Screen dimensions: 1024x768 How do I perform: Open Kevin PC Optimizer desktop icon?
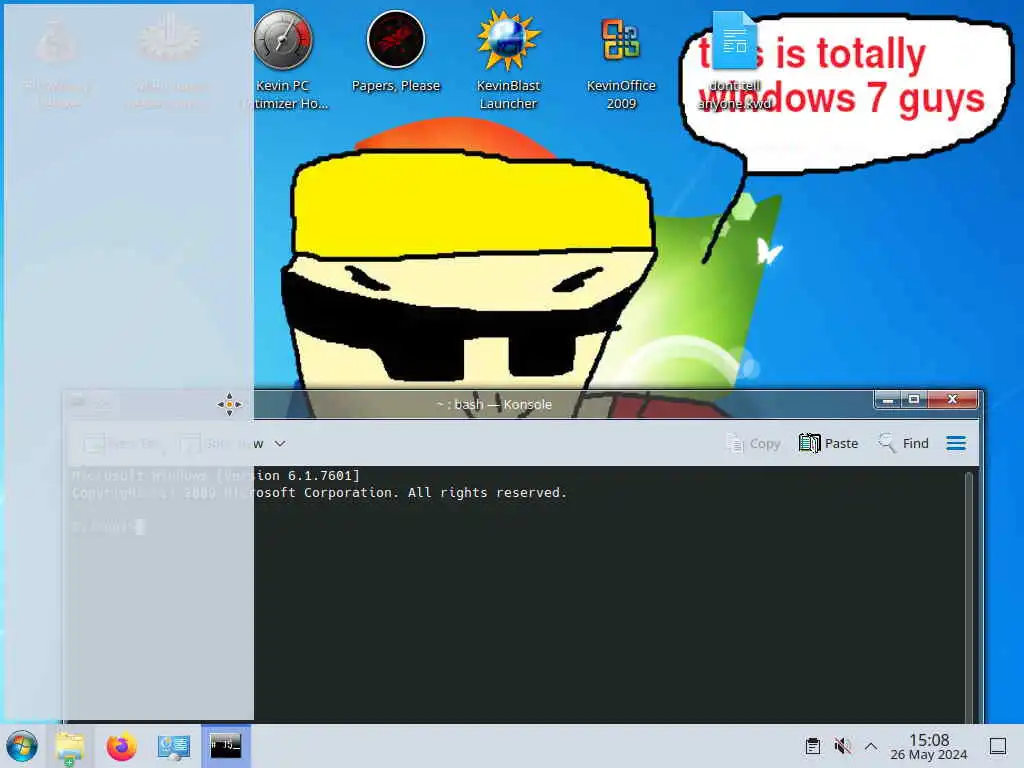[283, 59]
